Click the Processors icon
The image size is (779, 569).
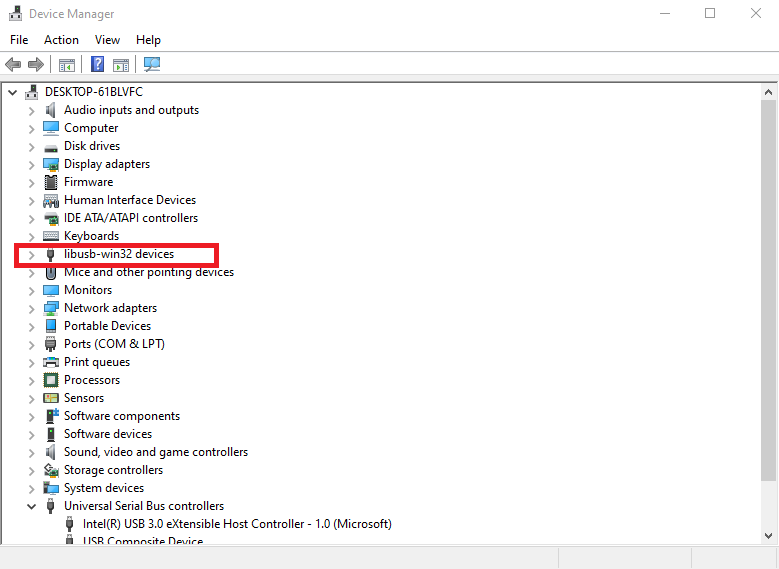(x=51, y=380)
